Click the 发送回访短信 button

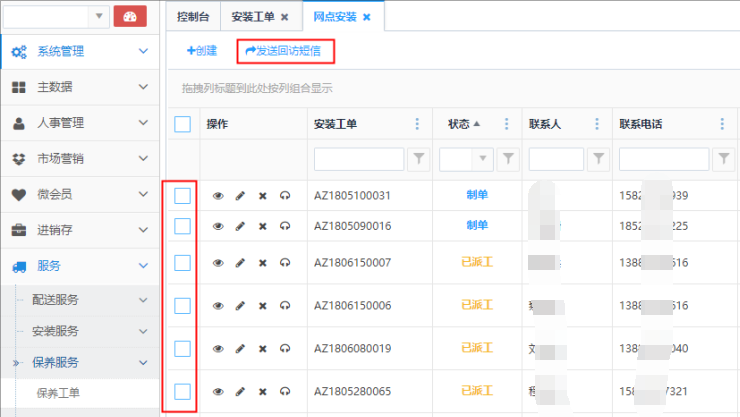283,50
